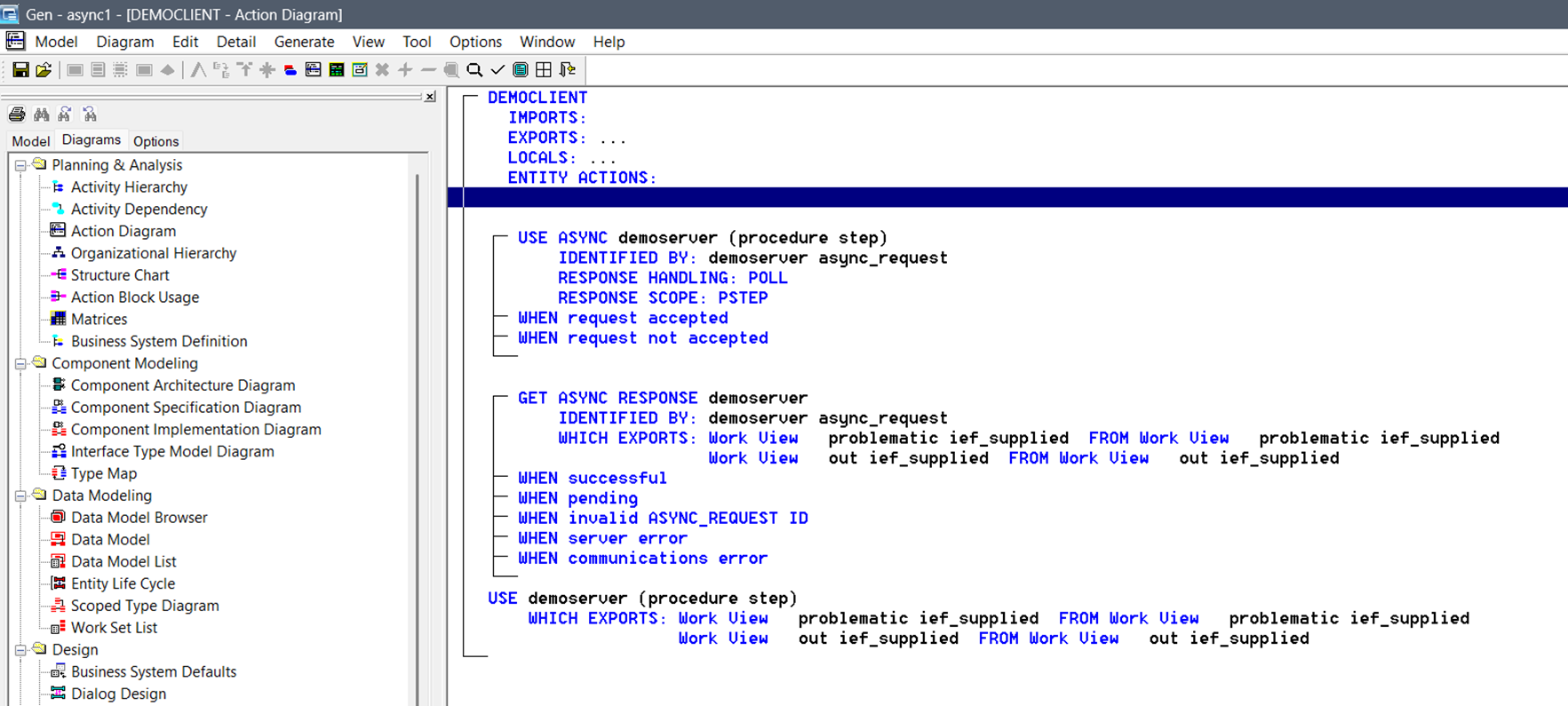This screenshot has width=1568, height=706.
Task: Switch to the Model tab
Action: (x=30, y=141)
